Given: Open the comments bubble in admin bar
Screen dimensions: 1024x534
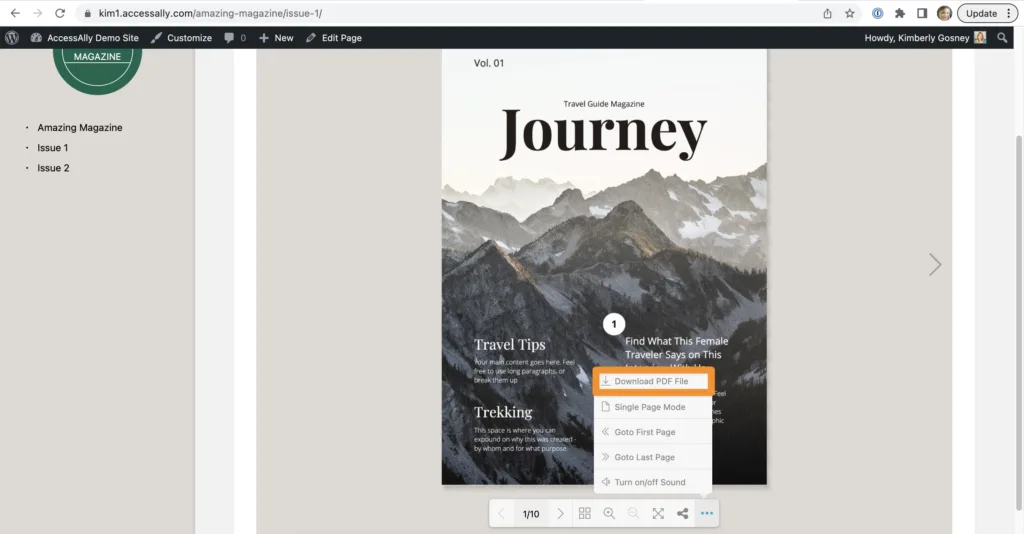Looking at the screenshot, I should click(235, 38).
